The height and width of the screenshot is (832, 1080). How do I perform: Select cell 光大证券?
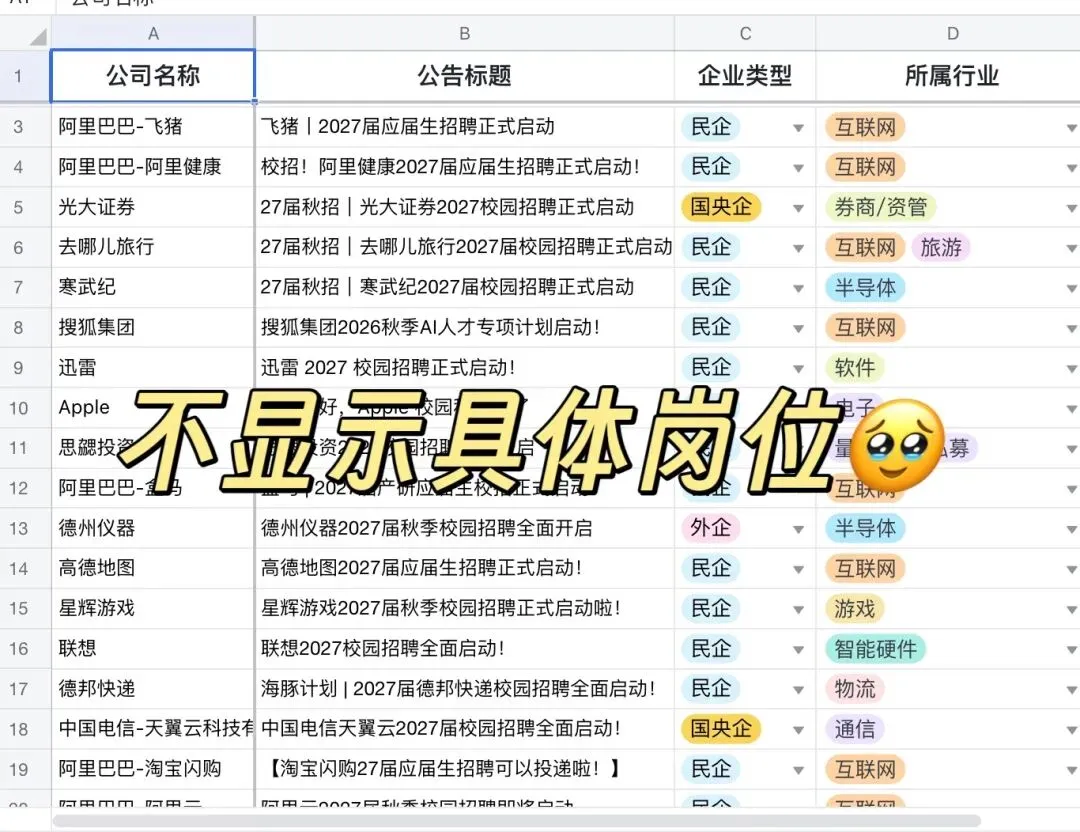click(153, 207)
